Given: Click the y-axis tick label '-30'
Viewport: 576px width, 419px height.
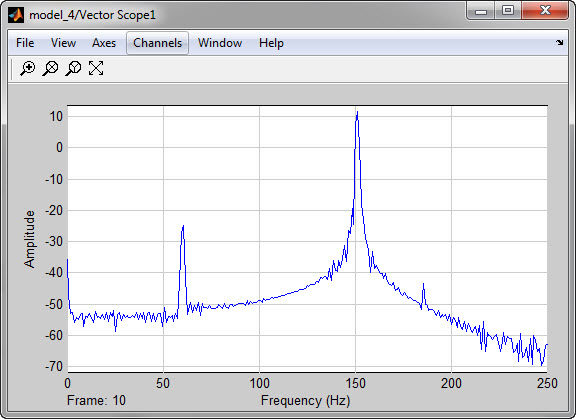Looking at the screenshot, I should pyautogui.click(x=54, y=242).
